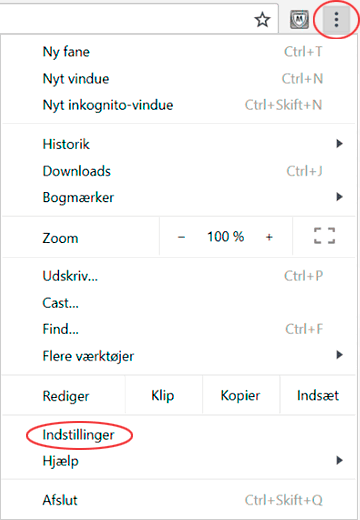Increase zoom with the plus button

(269, 237)
